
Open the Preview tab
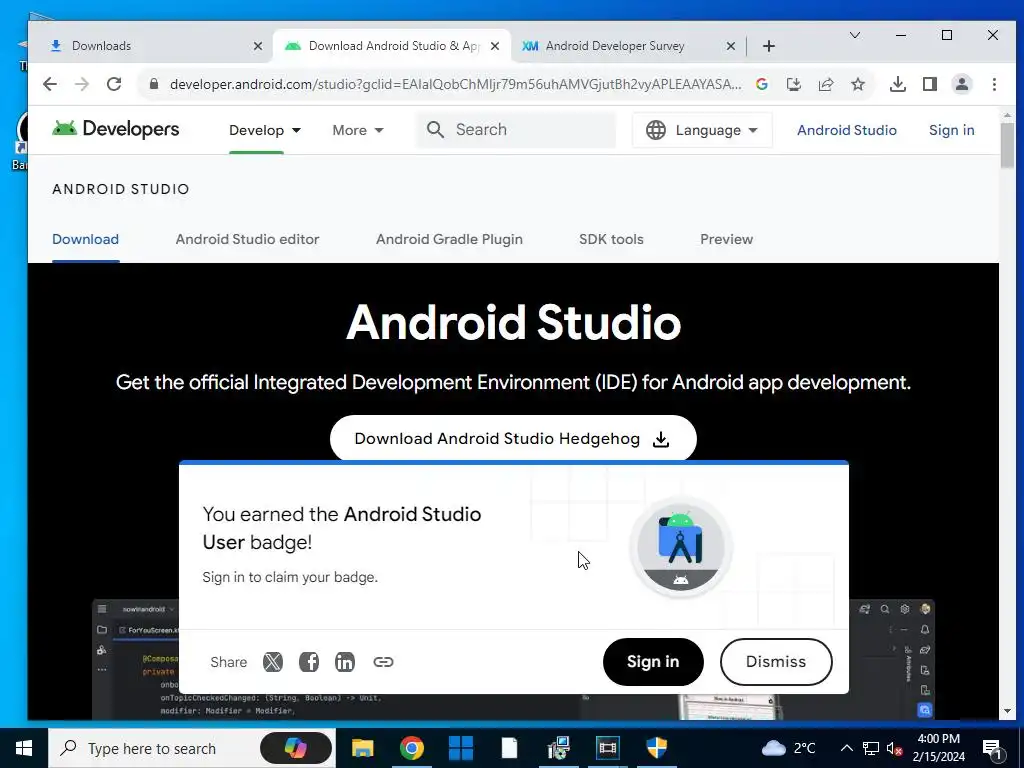(726, 239)
